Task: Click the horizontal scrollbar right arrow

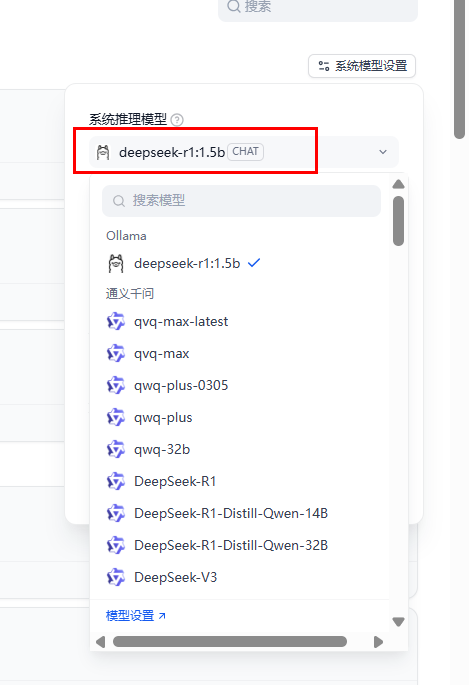Action: point(378,642)
